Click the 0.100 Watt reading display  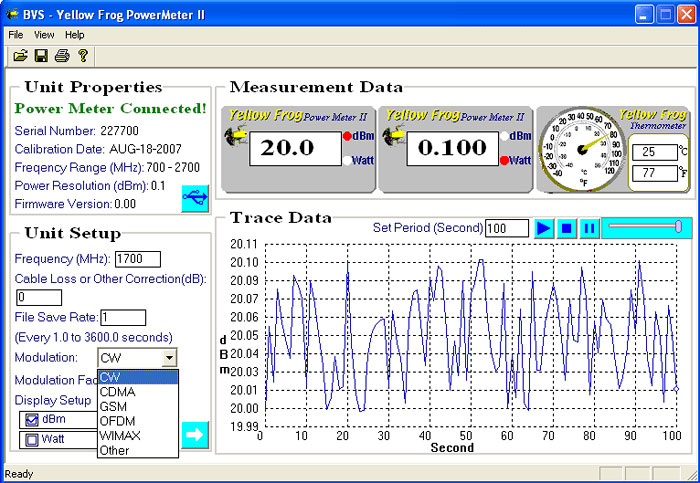pos(452,148)
